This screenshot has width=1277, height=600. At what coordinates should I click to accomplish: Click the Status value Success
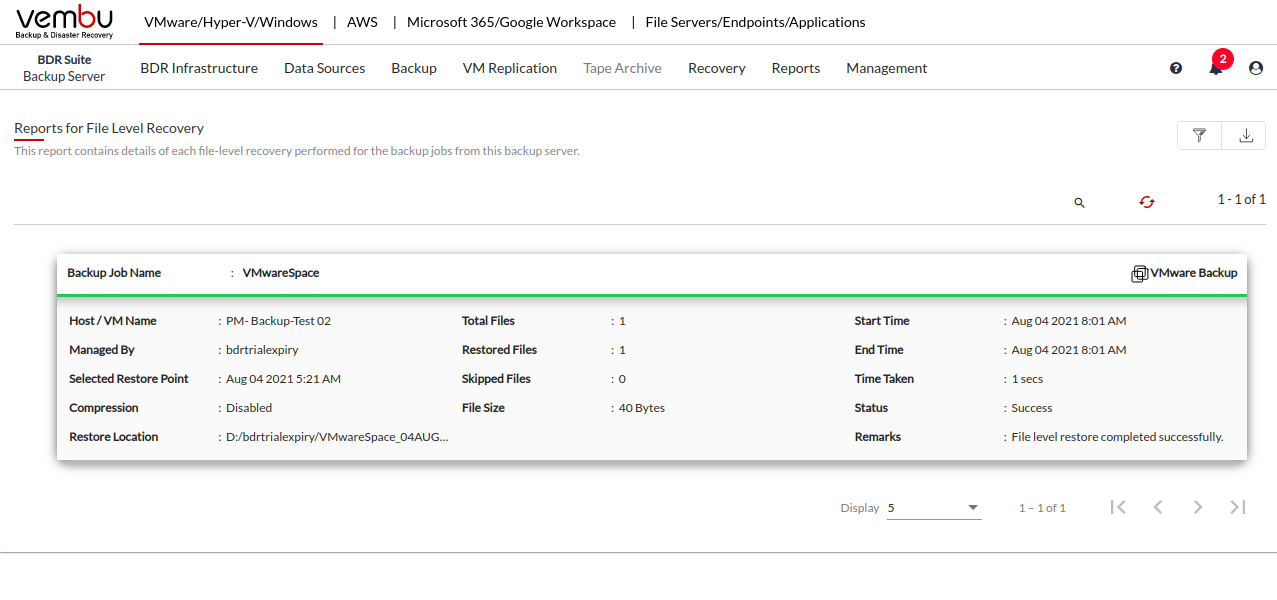pyautogui.click(x=1032, y=408)
